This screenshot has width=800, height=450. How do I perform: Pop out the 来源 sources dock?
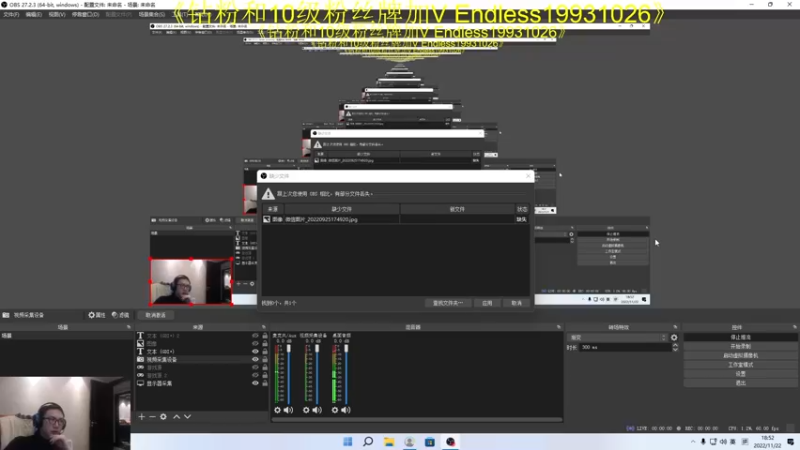click(x=264, y=327)
